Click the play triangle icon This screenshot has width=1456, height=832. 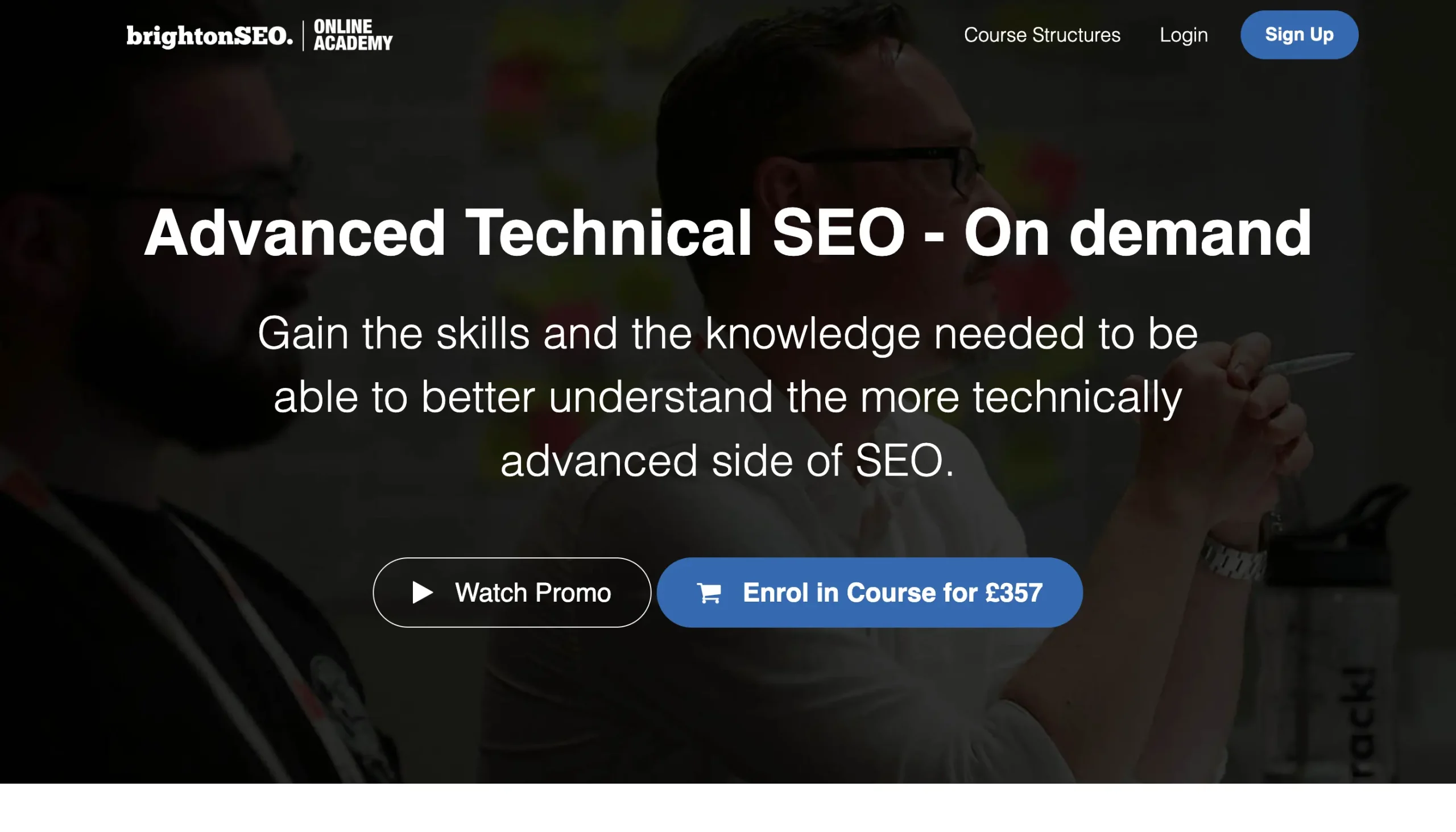422,593
